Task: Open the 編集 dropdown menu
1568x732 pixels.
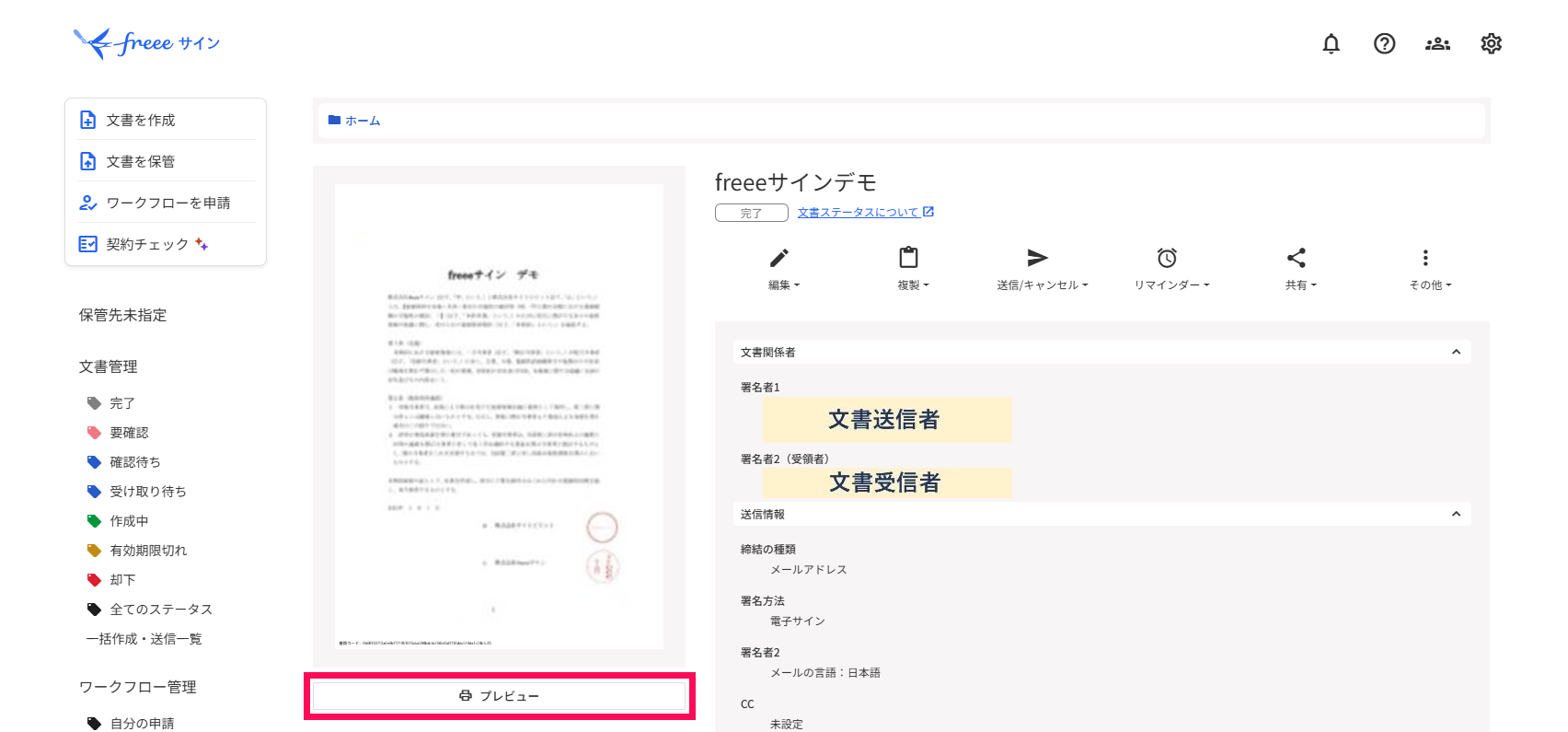Action: coord(784,285)
